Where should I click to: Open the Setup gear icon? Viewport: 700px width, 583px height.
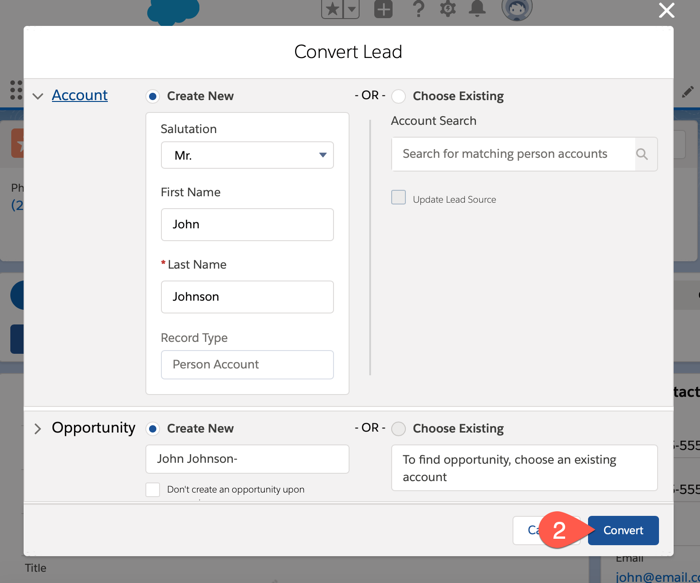[x=447, y=9]
